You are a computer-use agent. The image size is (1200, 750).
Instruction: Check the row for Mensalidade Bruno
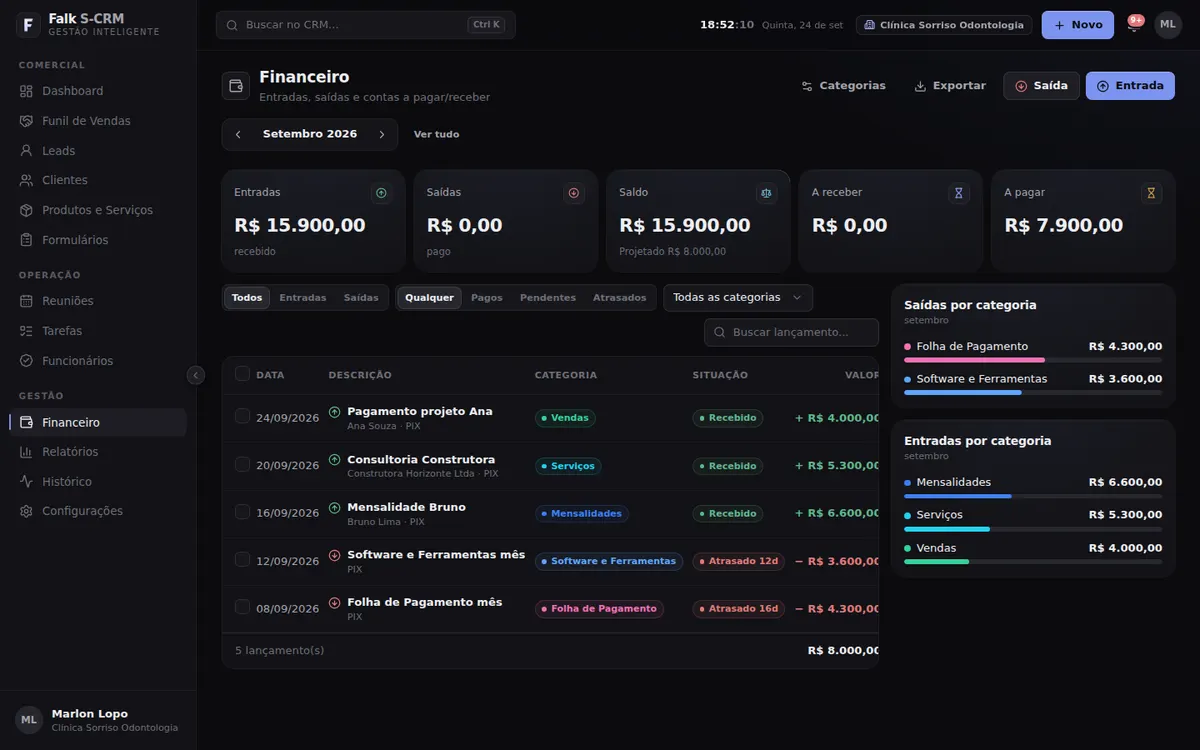242,512
